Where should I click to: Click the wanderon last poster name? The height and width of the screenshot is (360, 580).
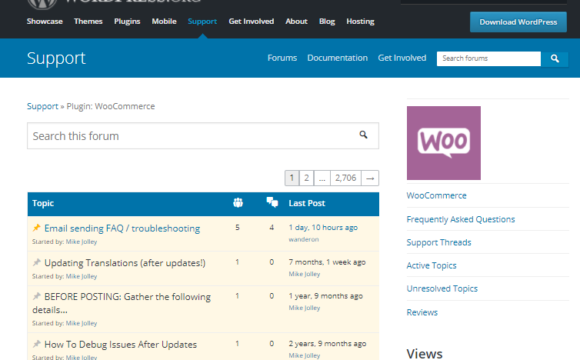pos(303,239)
